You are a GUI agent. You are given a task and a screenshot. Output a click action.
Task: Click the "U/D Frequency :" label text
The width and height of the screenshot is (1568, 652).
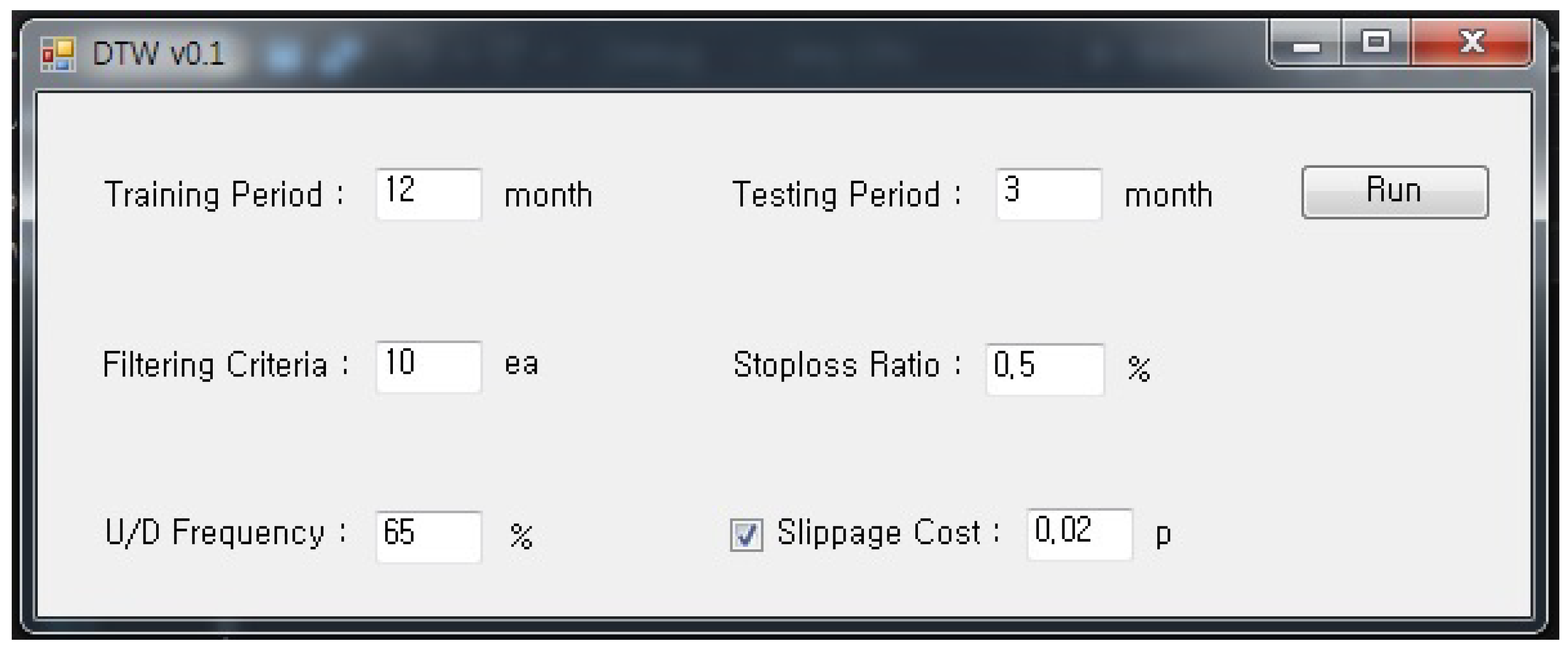click(225, 533)
